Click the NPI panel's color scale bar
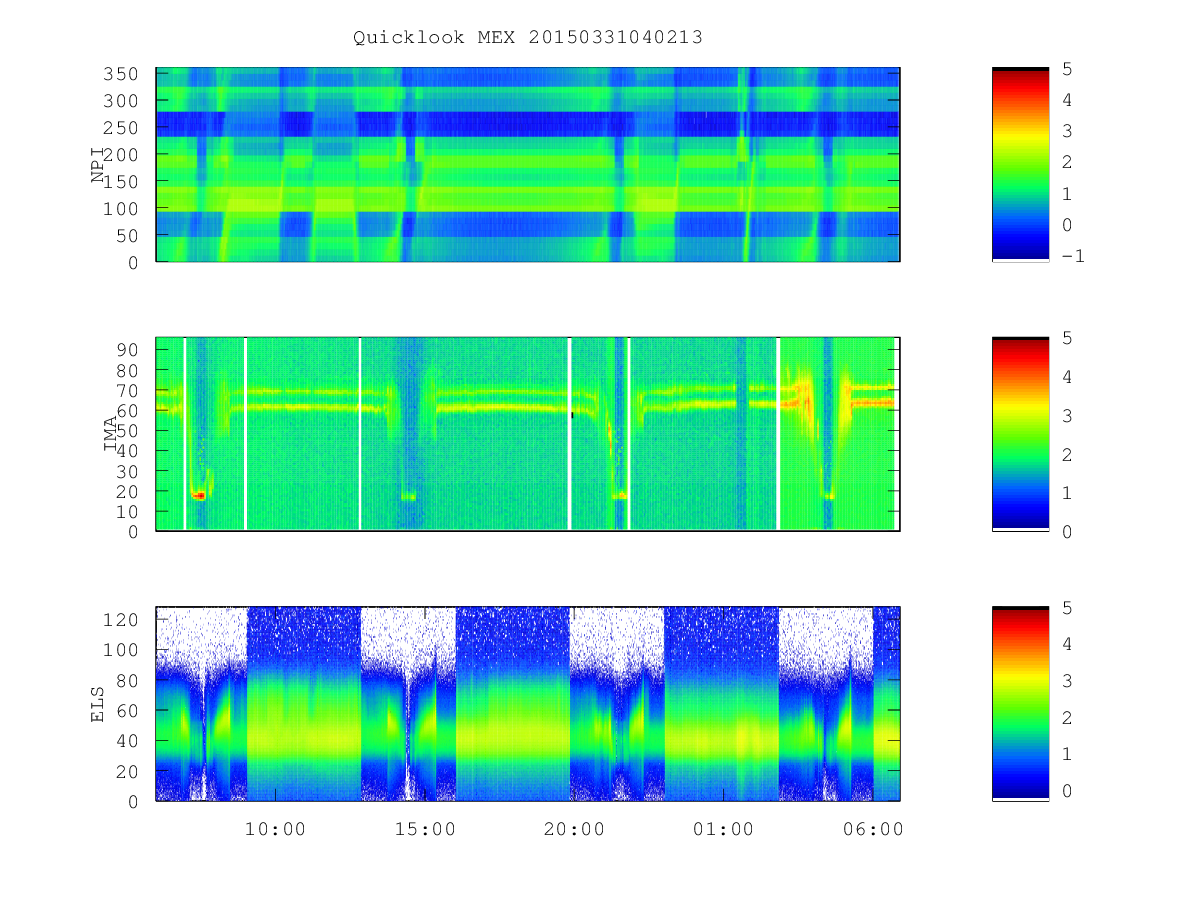 [1020, 165]
